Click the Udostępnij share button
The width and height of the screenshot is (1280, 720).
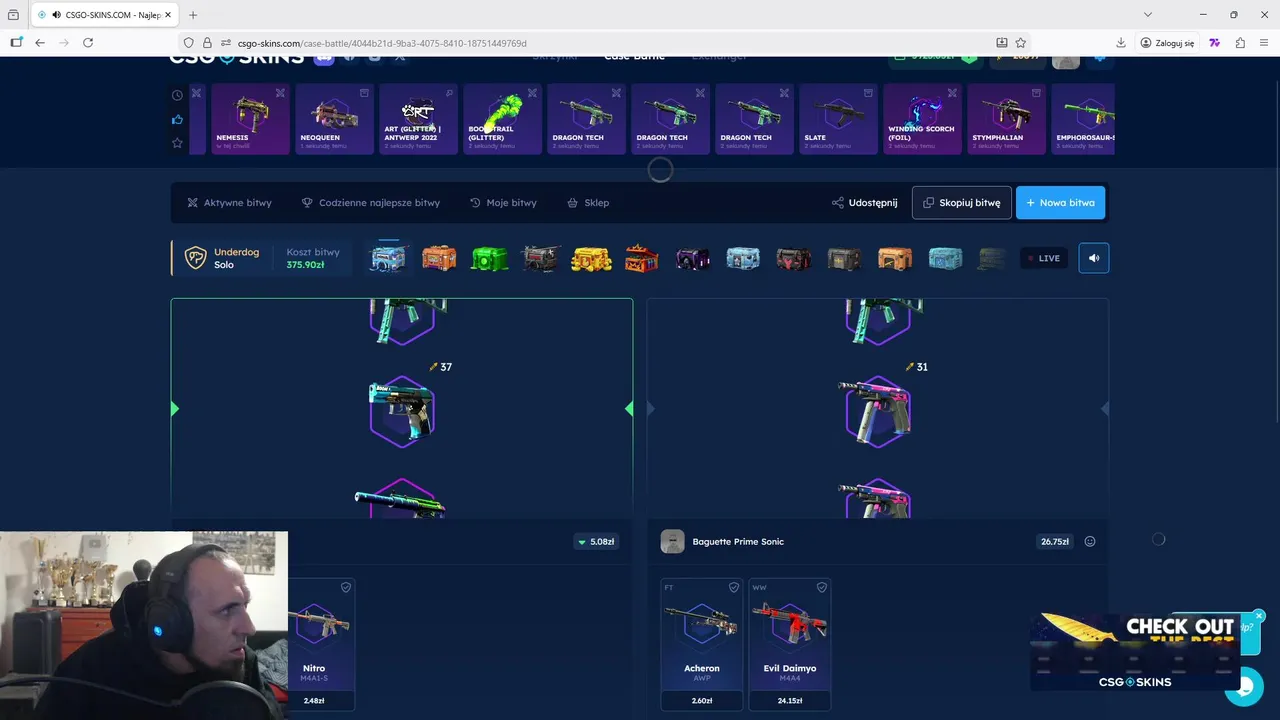(864, 202)
